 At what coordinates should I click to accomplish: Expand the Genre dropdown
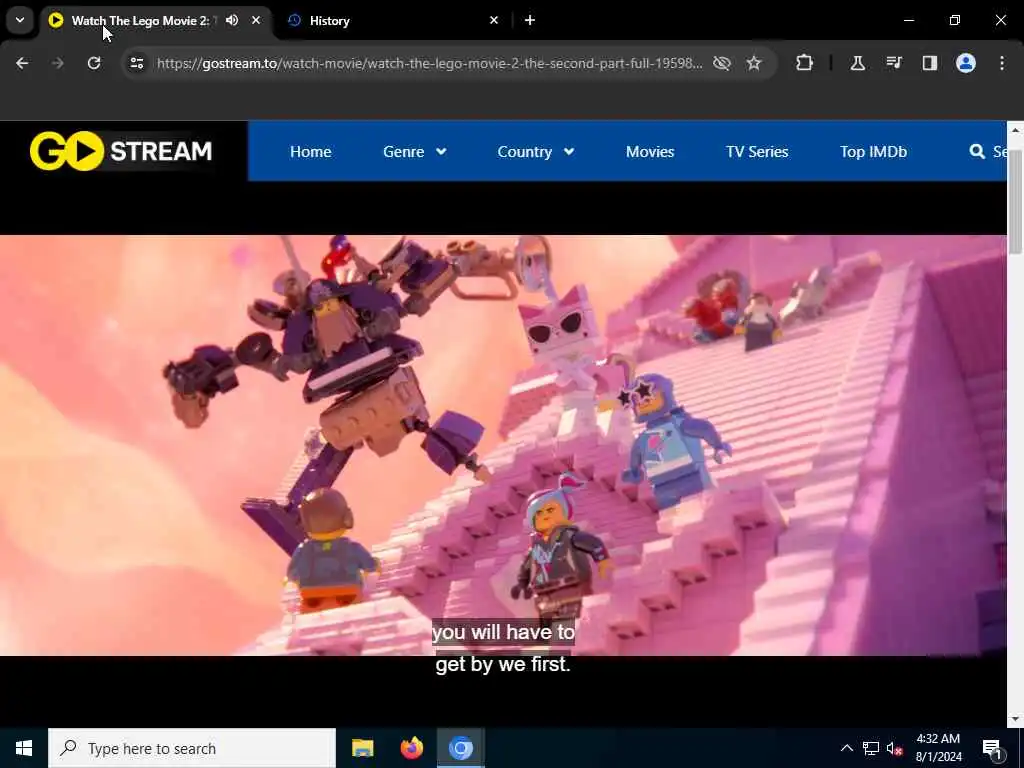[415, 152]
